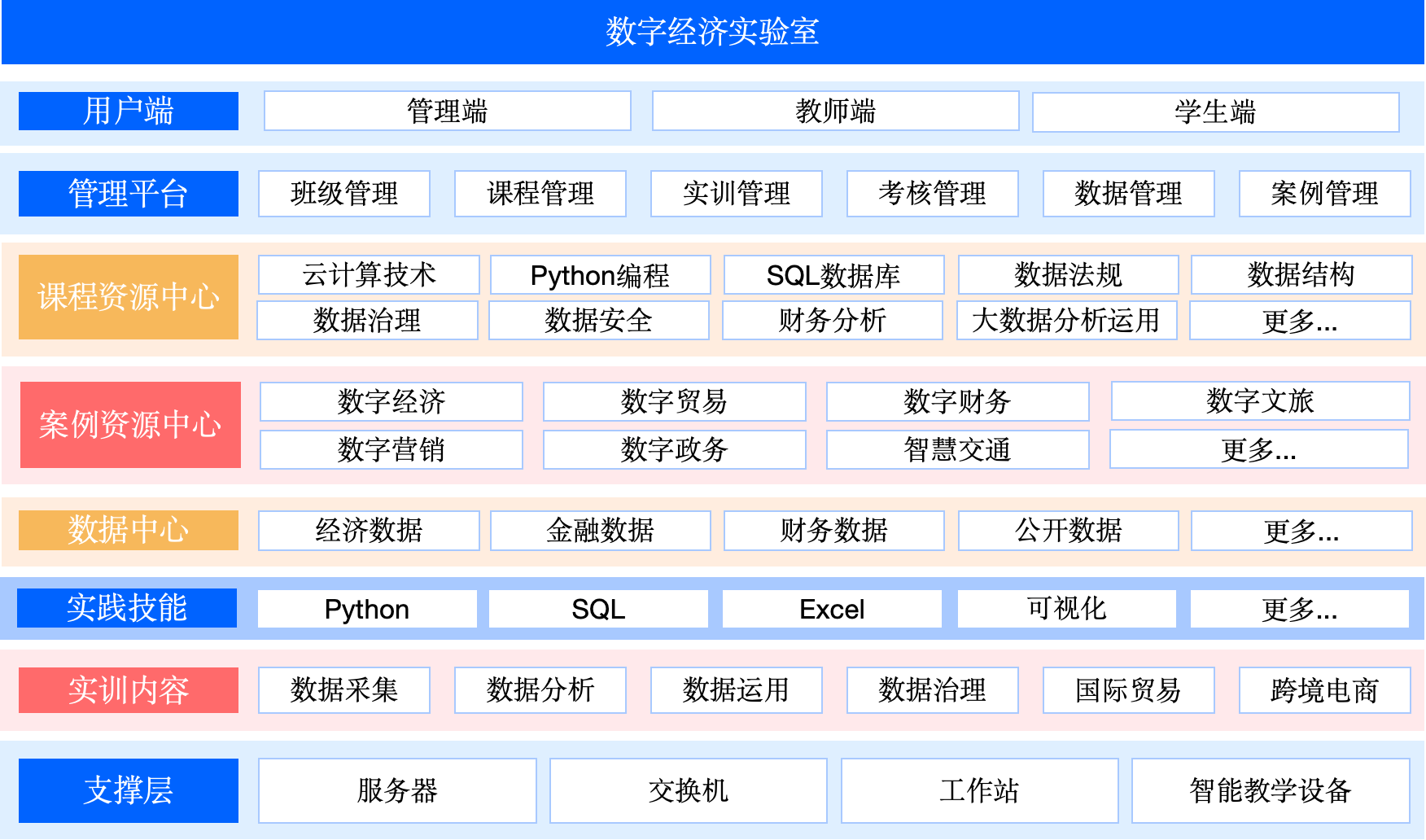This screenshot has height=840, width=1426.
Task: Open the 学生端 box
Action: pos(1216,112)
